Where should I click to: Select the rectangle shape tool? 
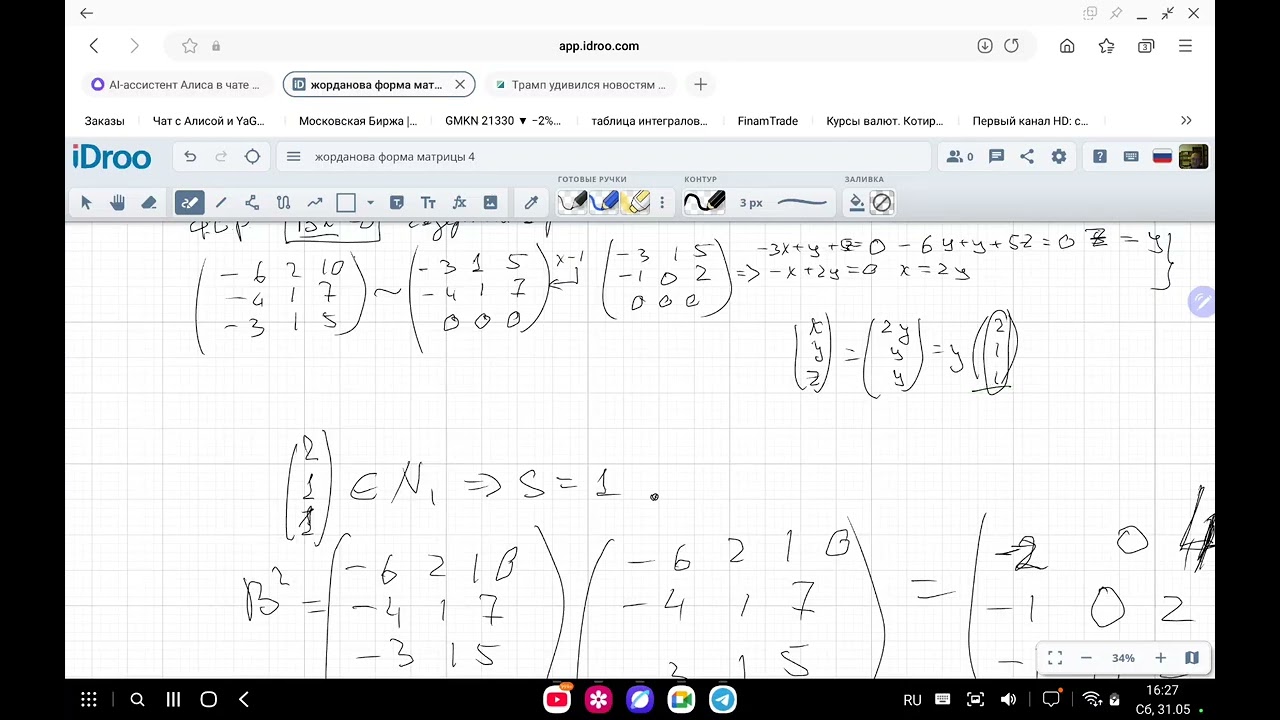(x=346, y=203)
